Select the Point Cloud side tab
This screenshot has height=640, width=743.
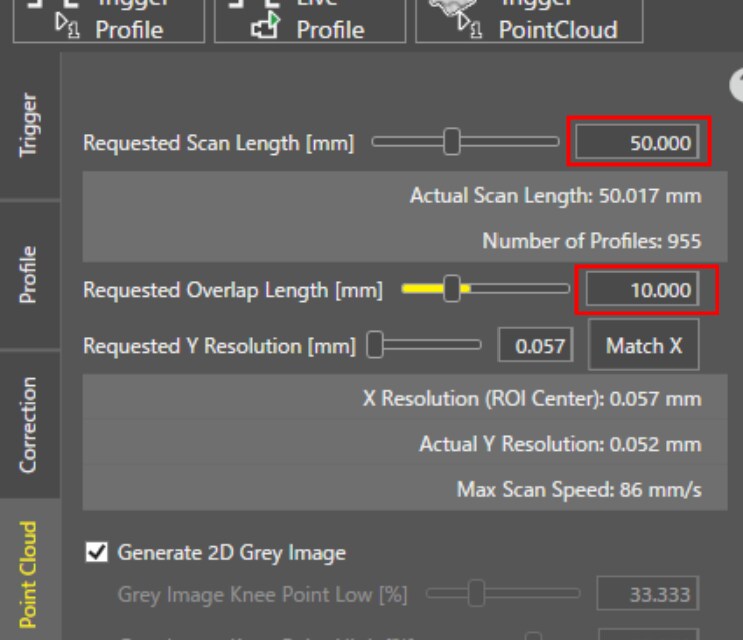point(30,573)
